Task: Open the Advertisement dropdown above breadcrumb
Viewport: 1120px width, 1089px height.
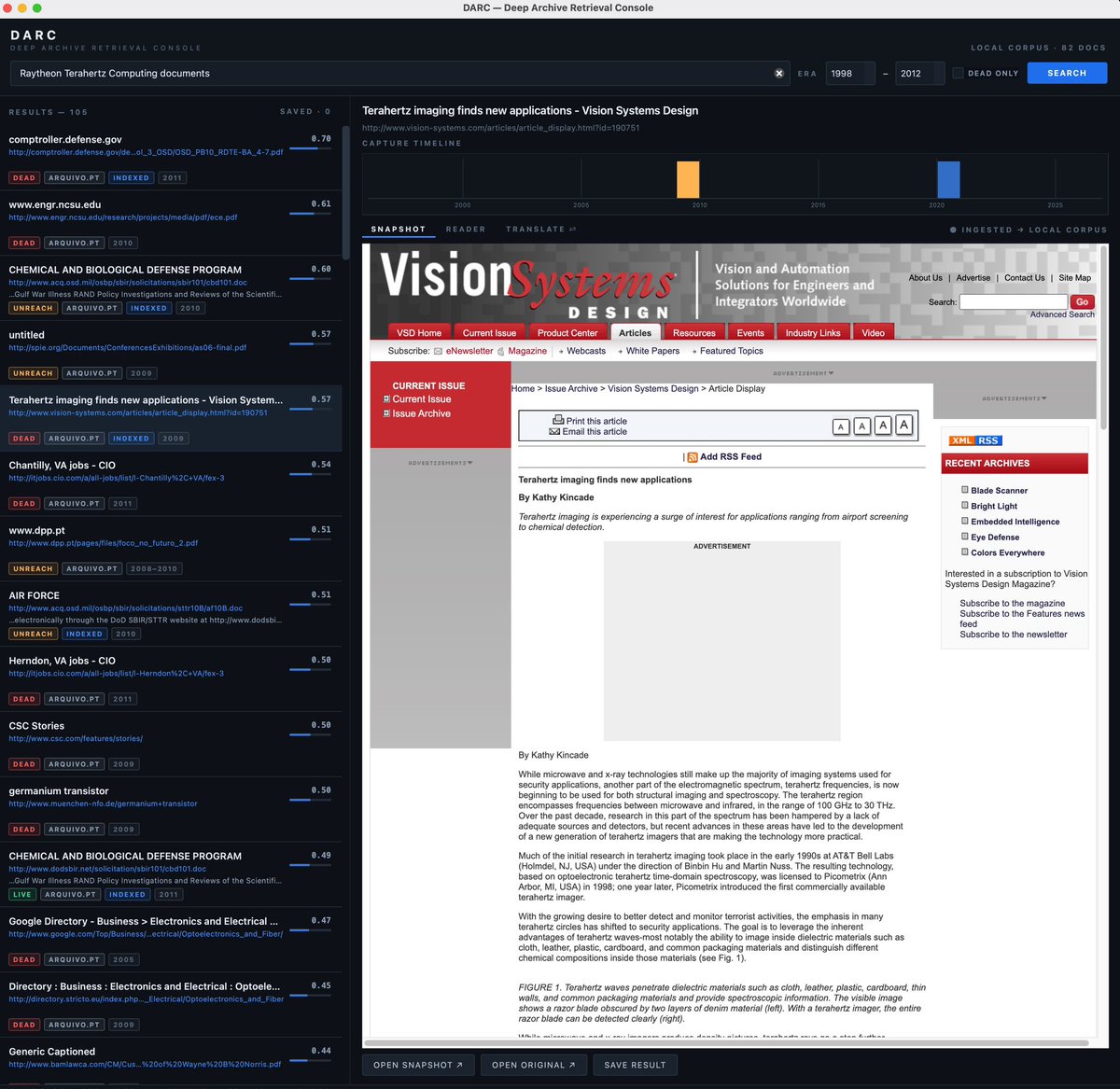Action: point(803,373)
